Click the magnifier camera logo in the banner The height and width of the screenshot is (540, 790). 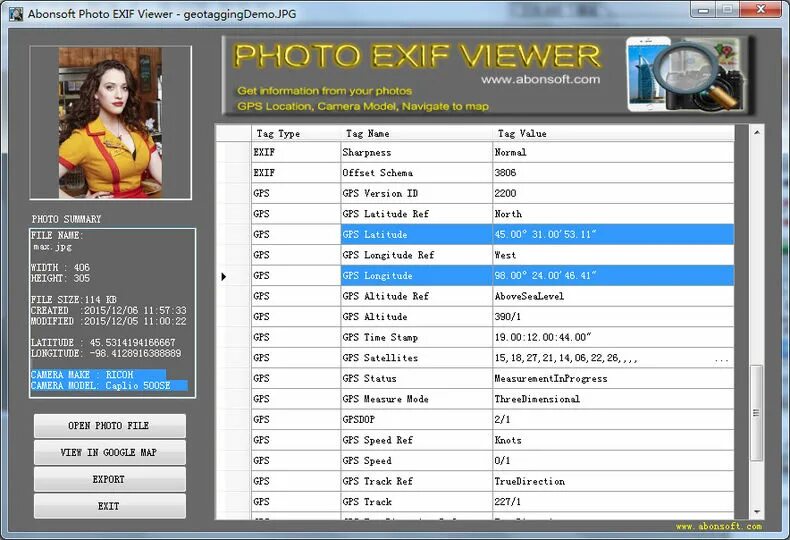pyautogui.click(x=686, y=75)
